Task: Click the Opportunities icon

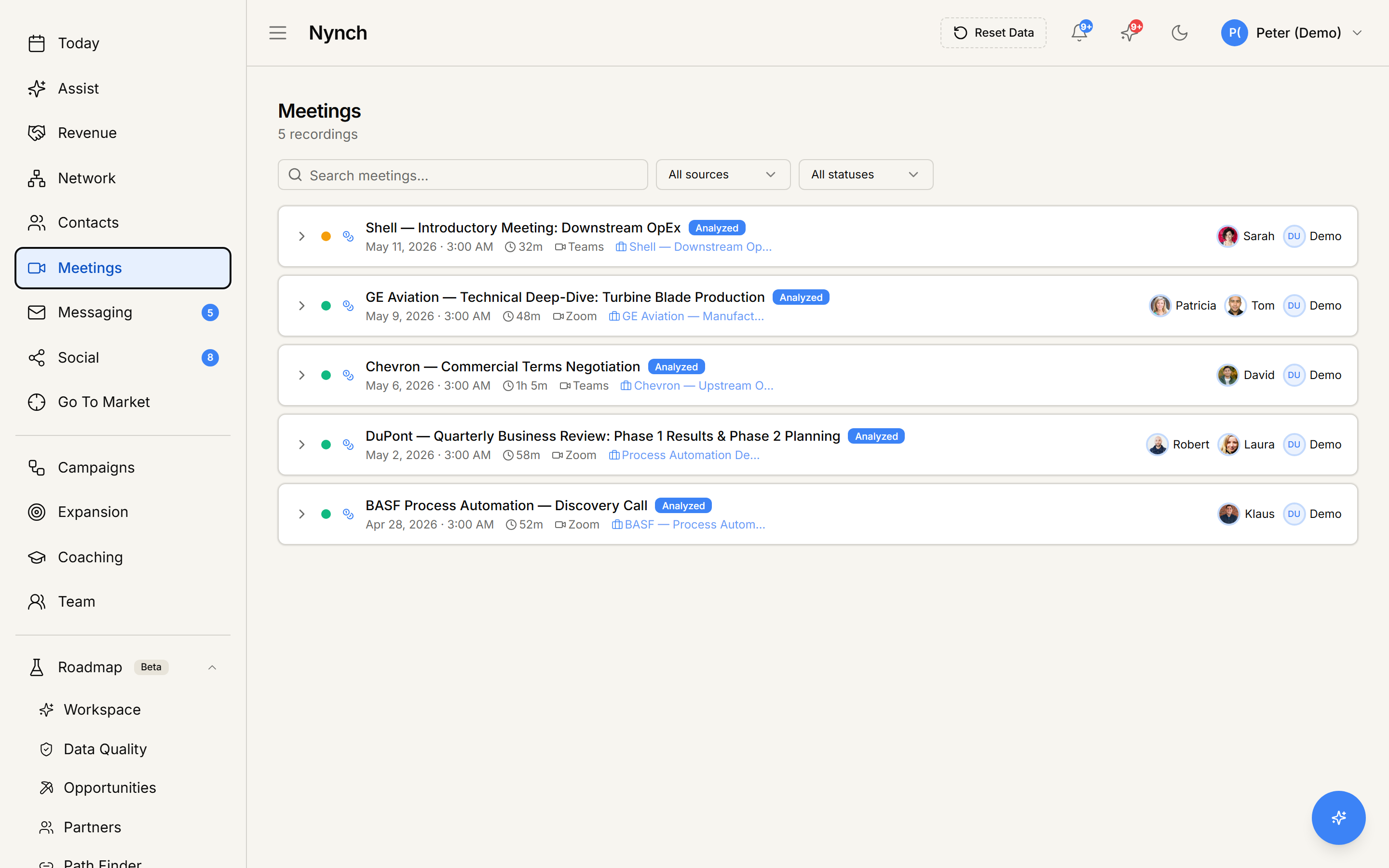Action: coord(46,787)
